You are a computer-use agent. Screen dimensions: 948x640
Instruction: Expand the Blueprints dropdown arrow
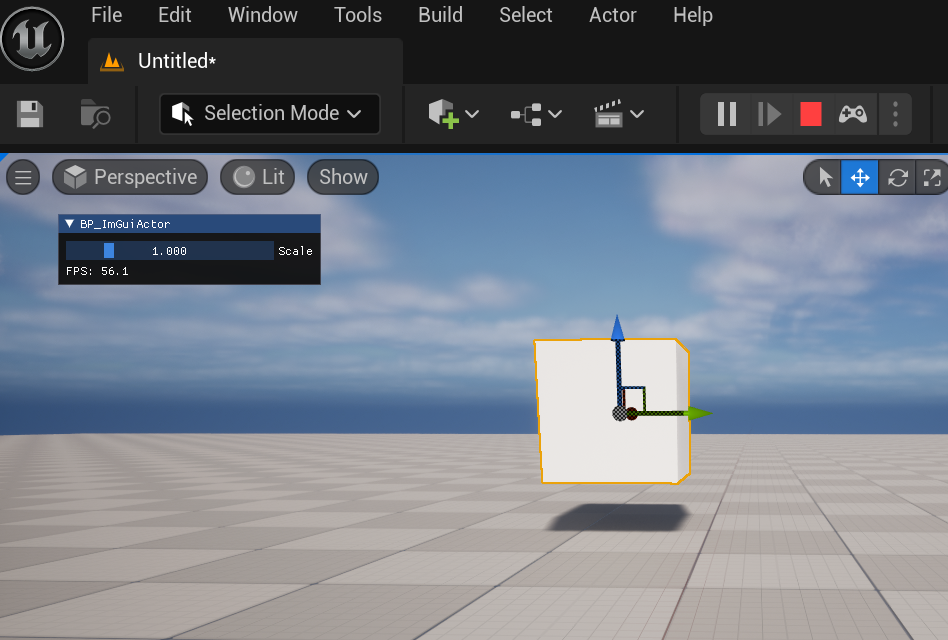click(x=555, y=114)
